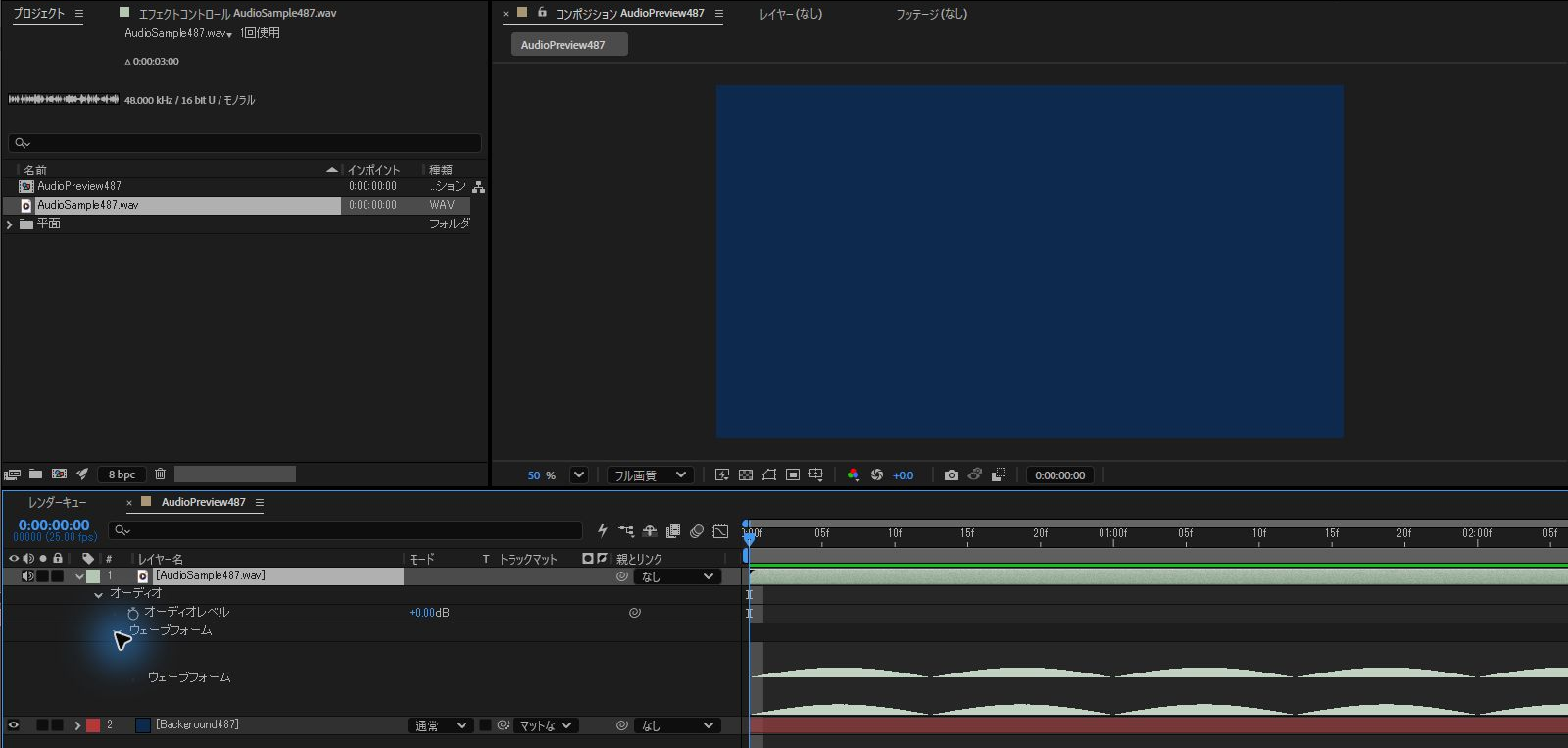Toggle the comp mini-flowchart icon in timeline

pos(625,531)
